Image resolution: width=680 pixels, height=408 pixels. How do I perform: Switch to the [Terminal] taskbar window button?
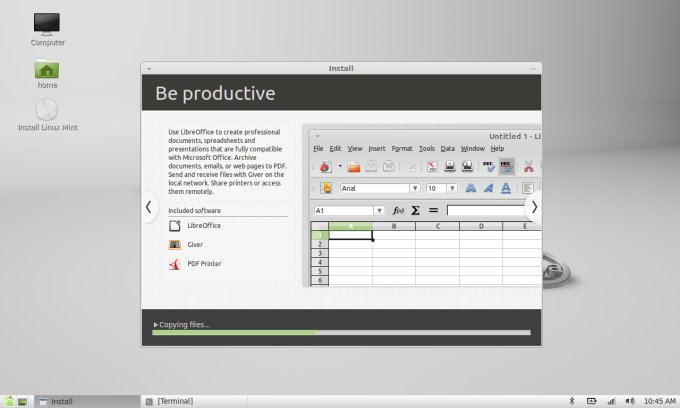[x=194, y=401]
